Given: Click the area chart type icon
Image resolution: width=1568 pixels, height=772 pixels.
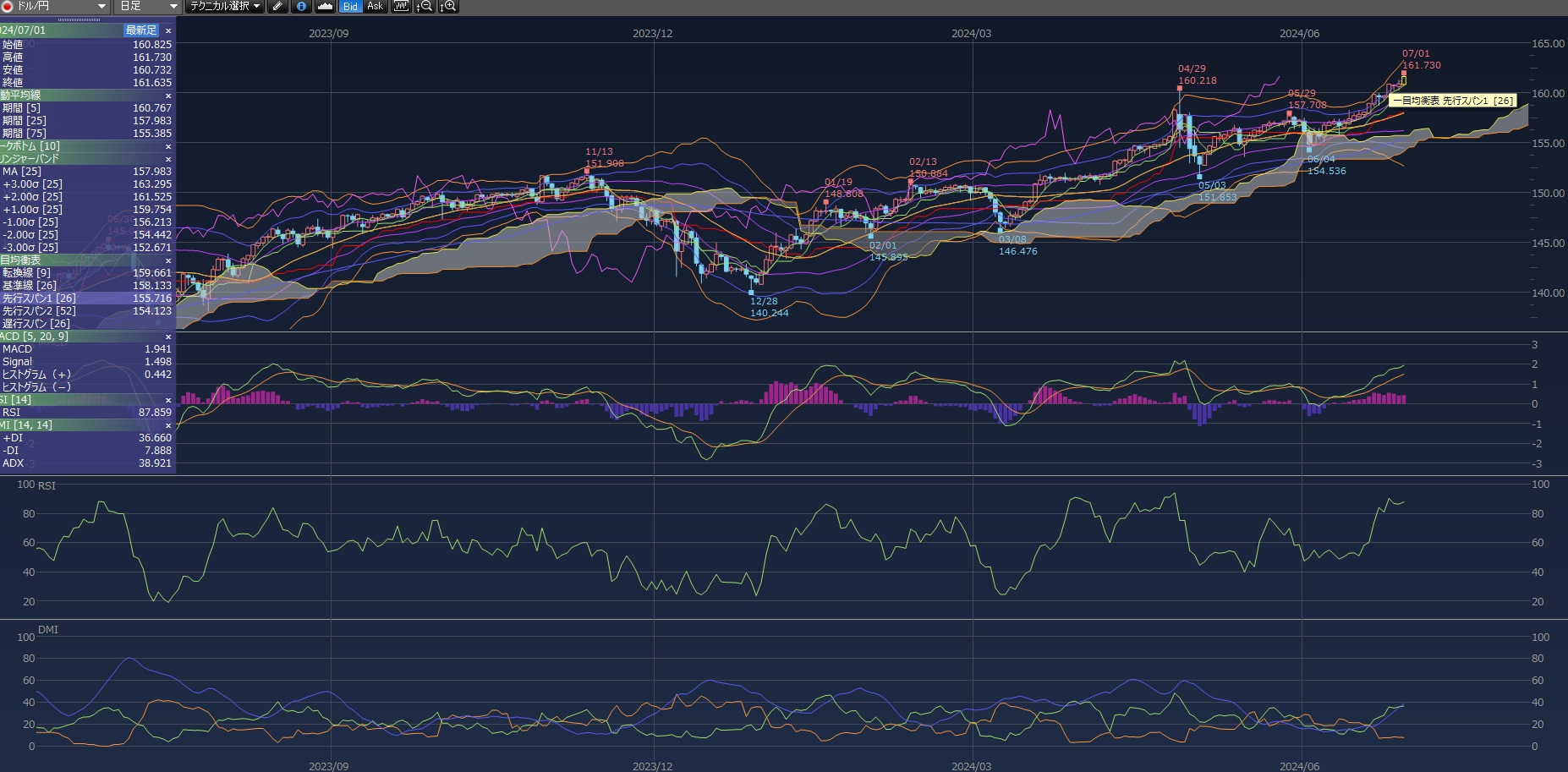Looking at the screenshot, I should point(325,6).
